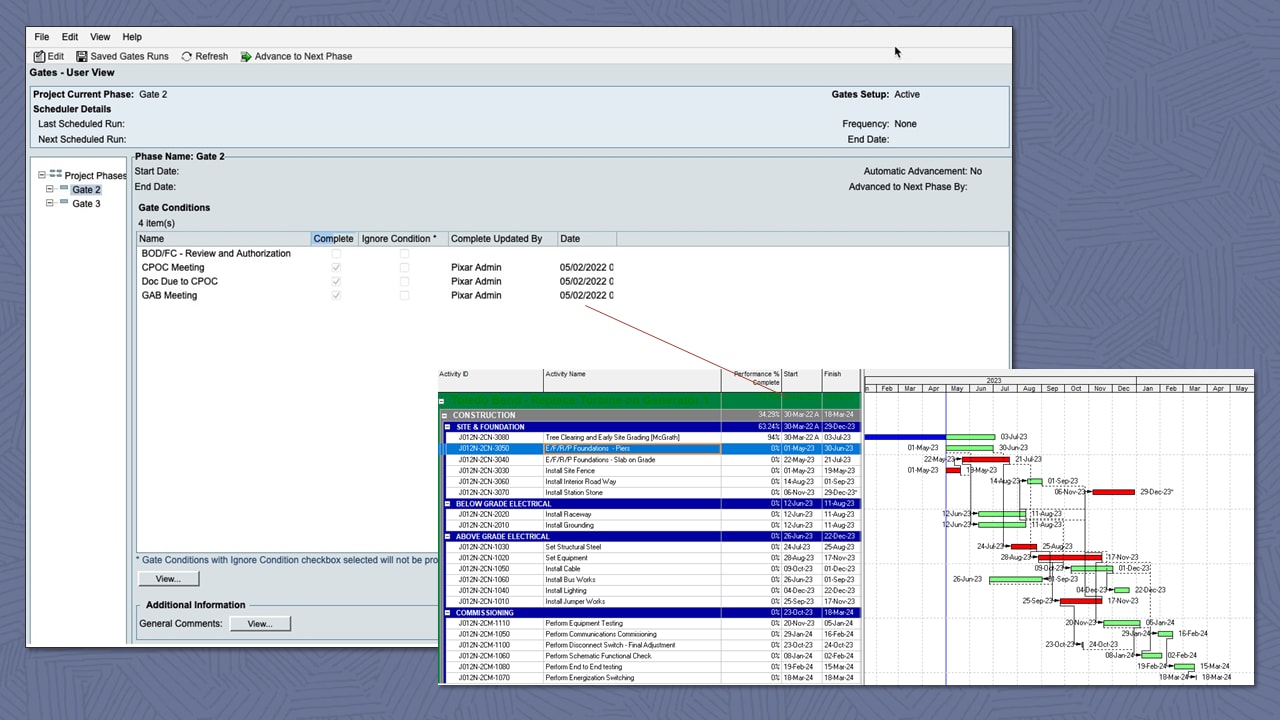Screen dimensions: 1280x720
Task: Click the Edit toolbar icon
Action: pyautogui.click(x=39, y=57)
